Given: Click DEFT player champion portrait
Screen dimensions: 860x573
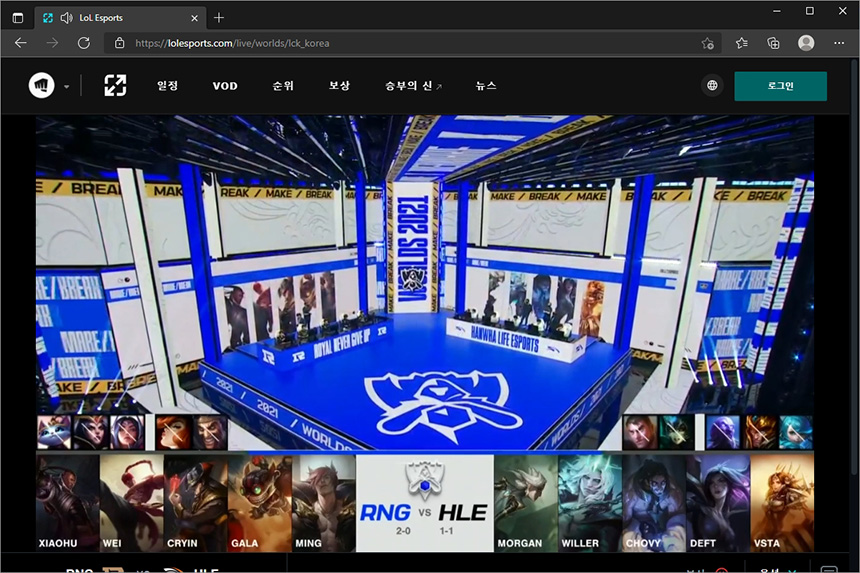Looking at the screenshot, I should [718, 503].
